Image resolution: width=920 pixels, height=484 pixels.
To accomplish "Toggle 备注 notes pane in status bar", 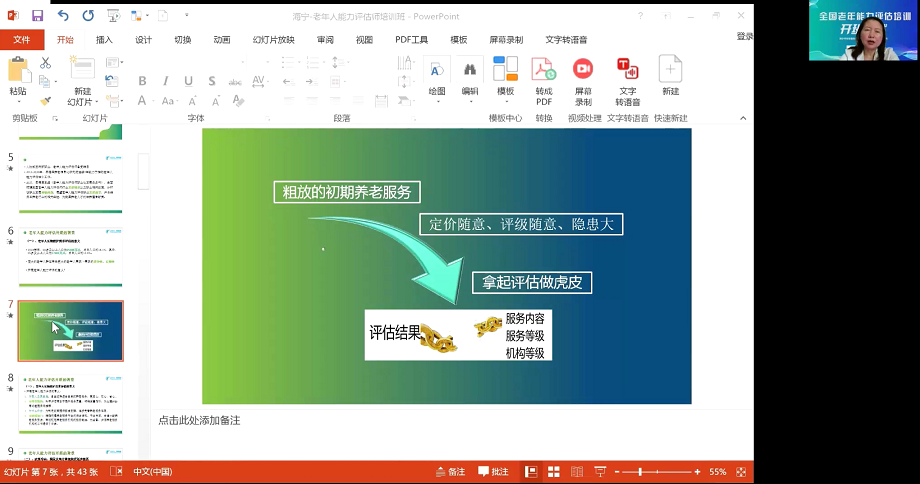I will click(x=450, y=472).
